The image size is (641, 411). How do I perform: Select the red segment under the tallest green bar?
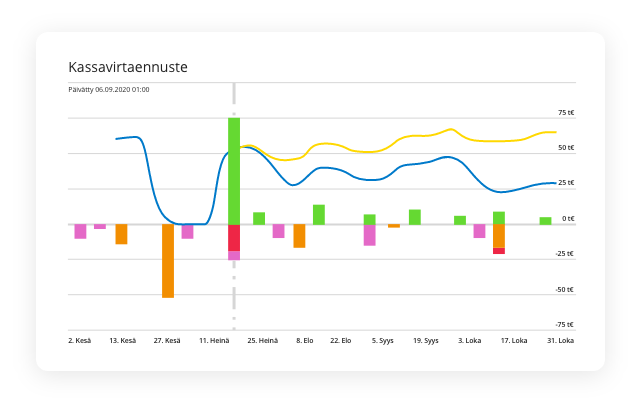click(234, 237)
